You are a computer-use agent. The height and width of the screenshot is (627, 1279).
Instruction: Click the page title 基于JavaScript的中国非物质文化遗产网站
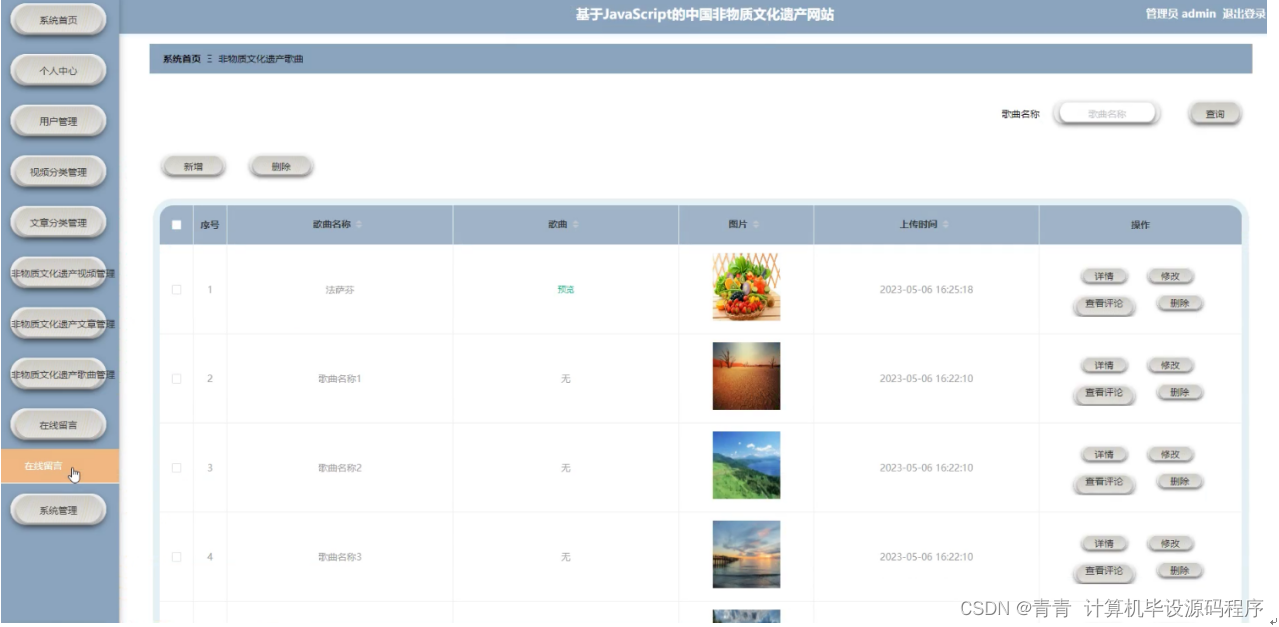coord(705,15)
